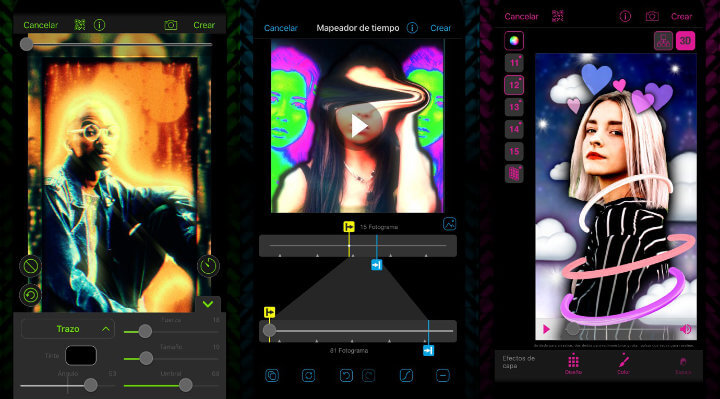Click the blue copy layers icon
The width and height of the screenshot is (720, 399).
click(x=272, y=376)
